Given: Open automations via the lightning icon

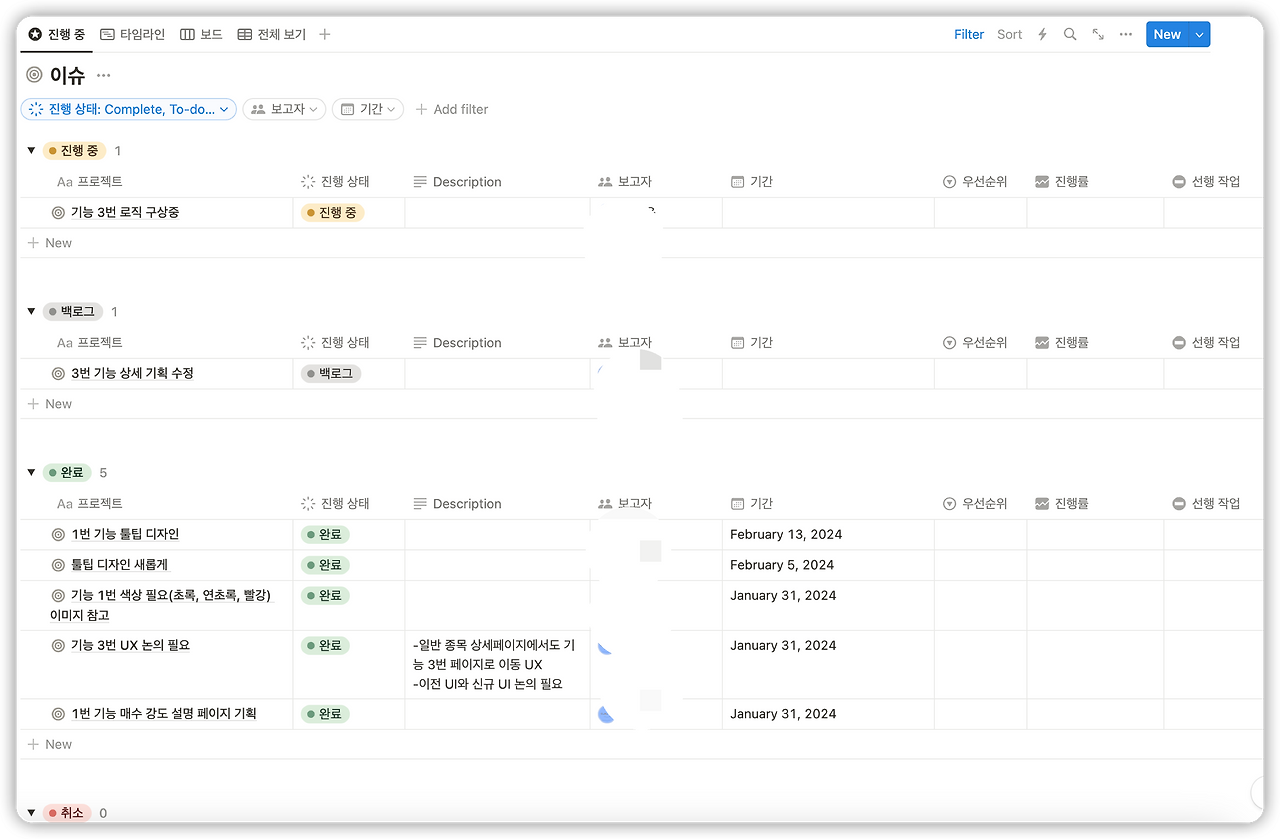Looking at the screenshot, I should tap(1042, 34).
